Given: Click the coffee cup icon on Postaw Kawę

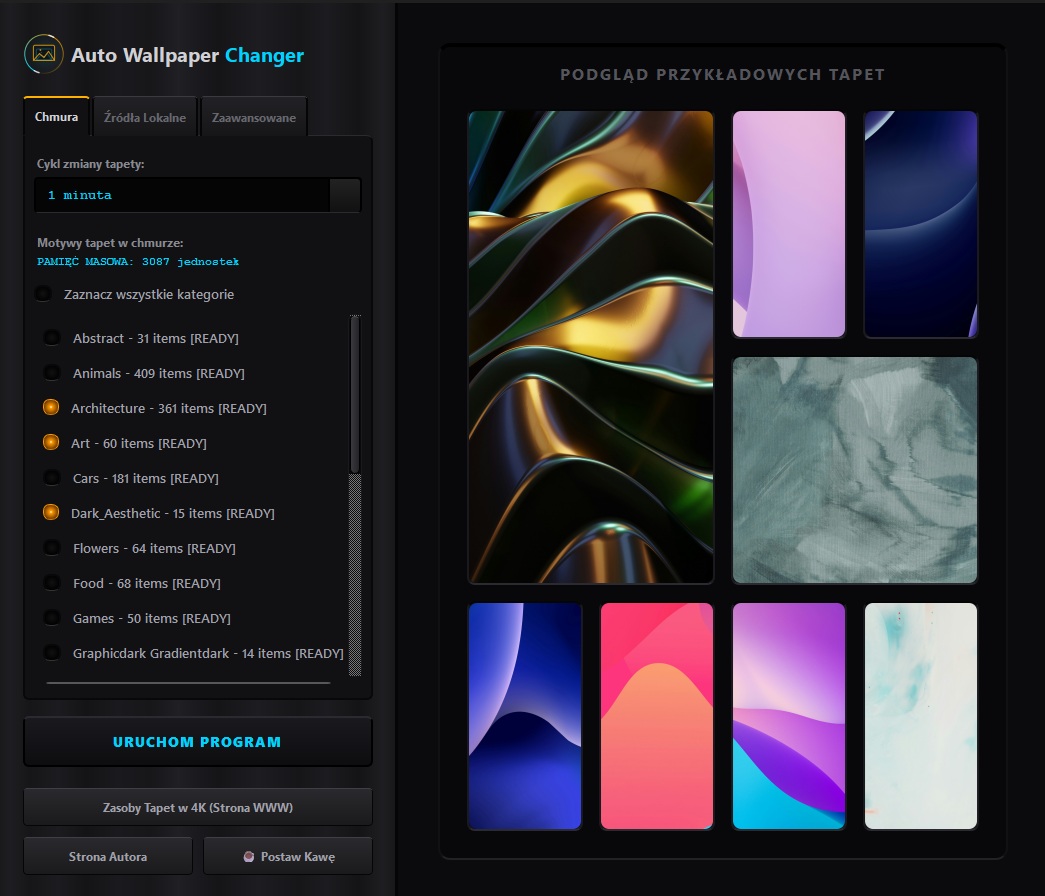Looking at the screenshot, I should pos(249,855).
